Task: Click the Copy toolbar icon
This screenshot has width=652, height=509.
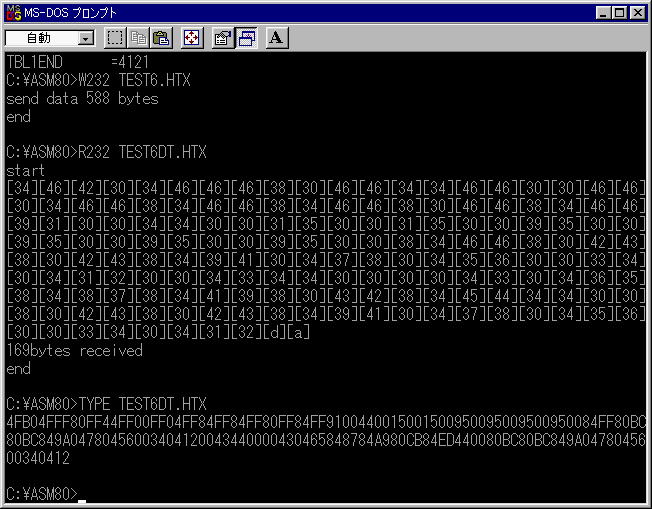Action: click(x=139, y=38)
